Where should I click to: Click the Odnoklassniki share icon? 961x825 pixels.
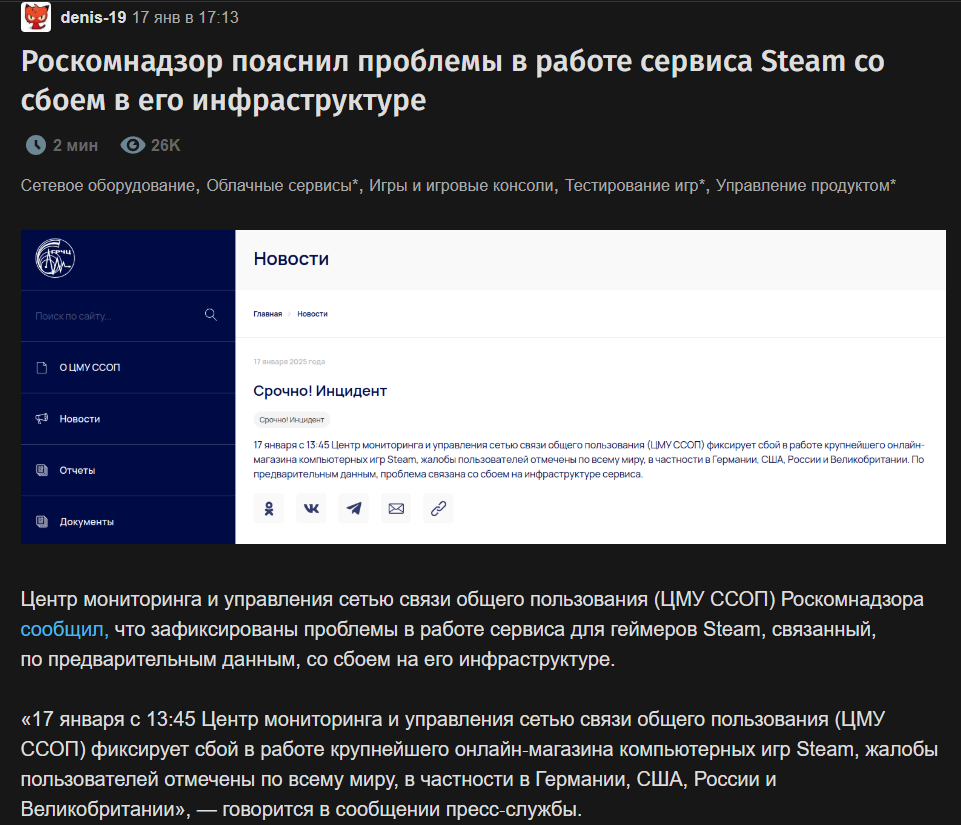[268, 508]
